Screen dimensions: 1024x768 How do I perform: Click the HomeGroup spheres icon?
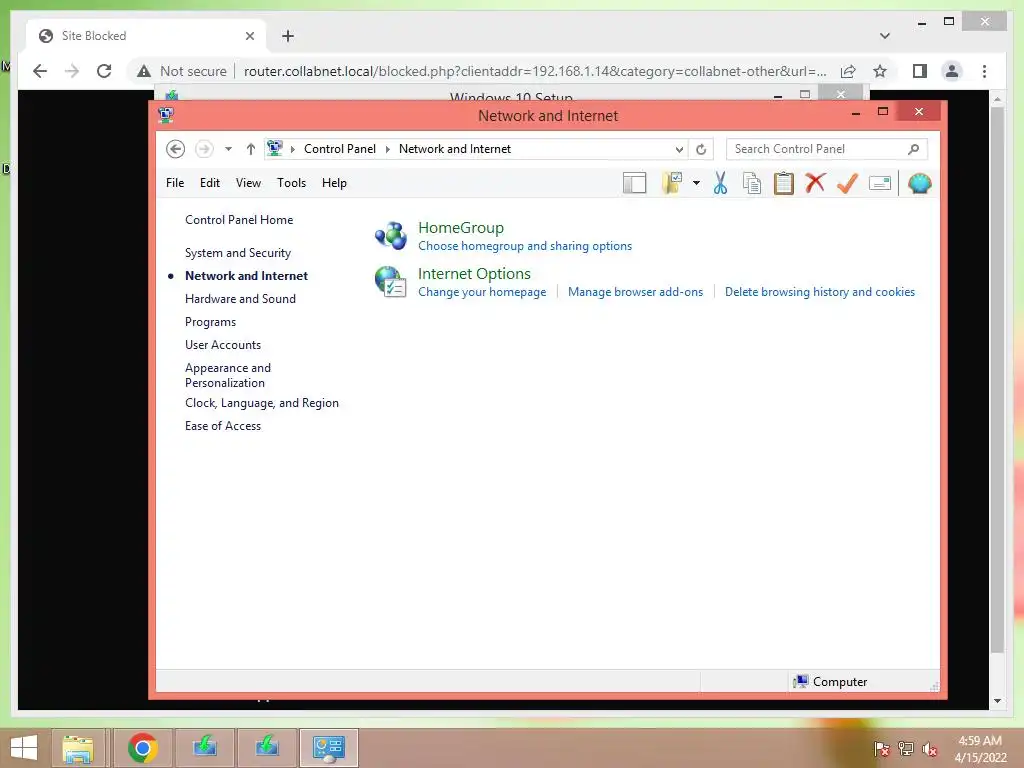point(391,235)
